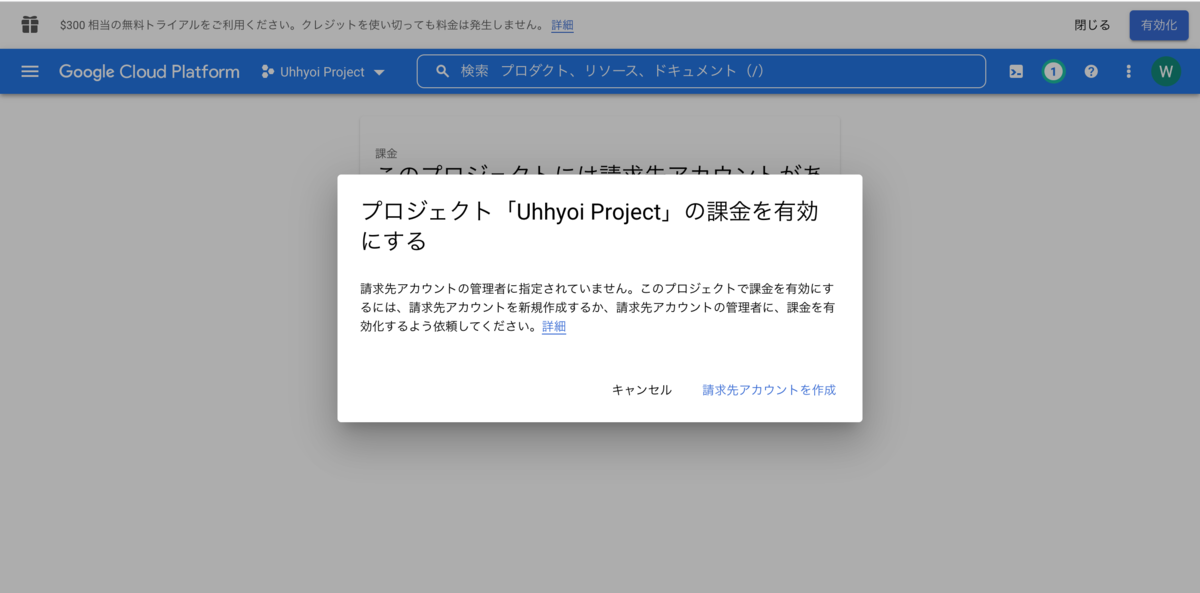
Task: Click the search magnifier icon
Action: click(443, 72)
